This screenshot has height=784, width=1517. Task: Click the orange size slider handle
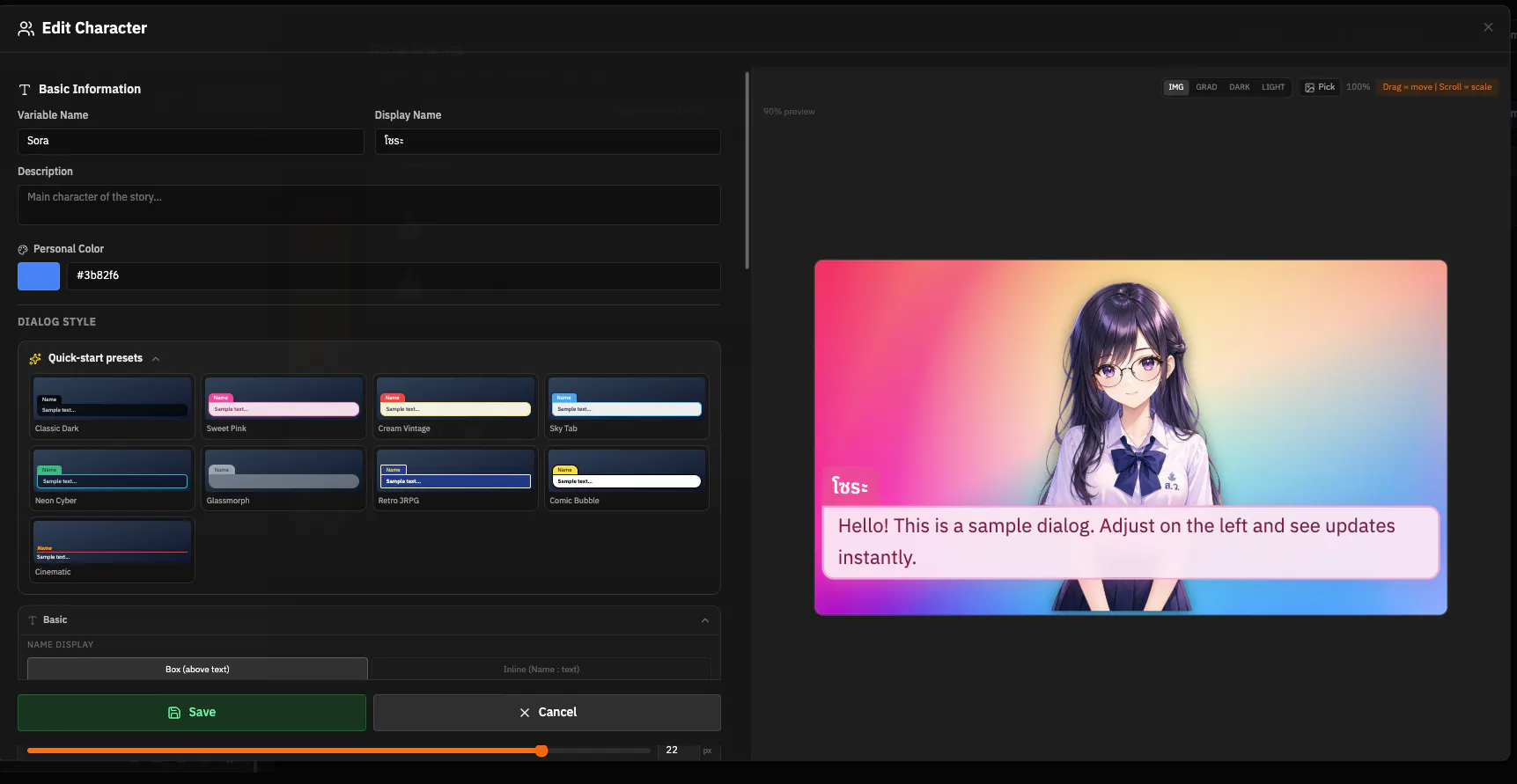[541, 751]
